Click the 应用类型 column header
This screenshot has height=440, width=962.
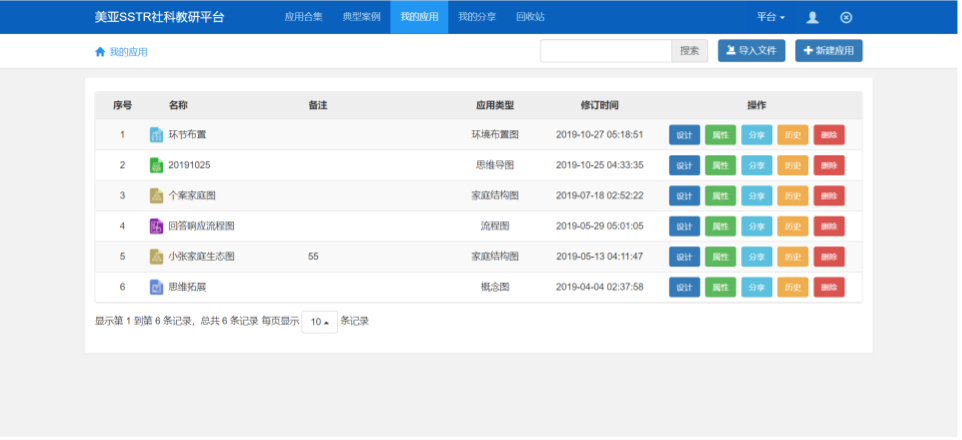[x=494, y=105]
